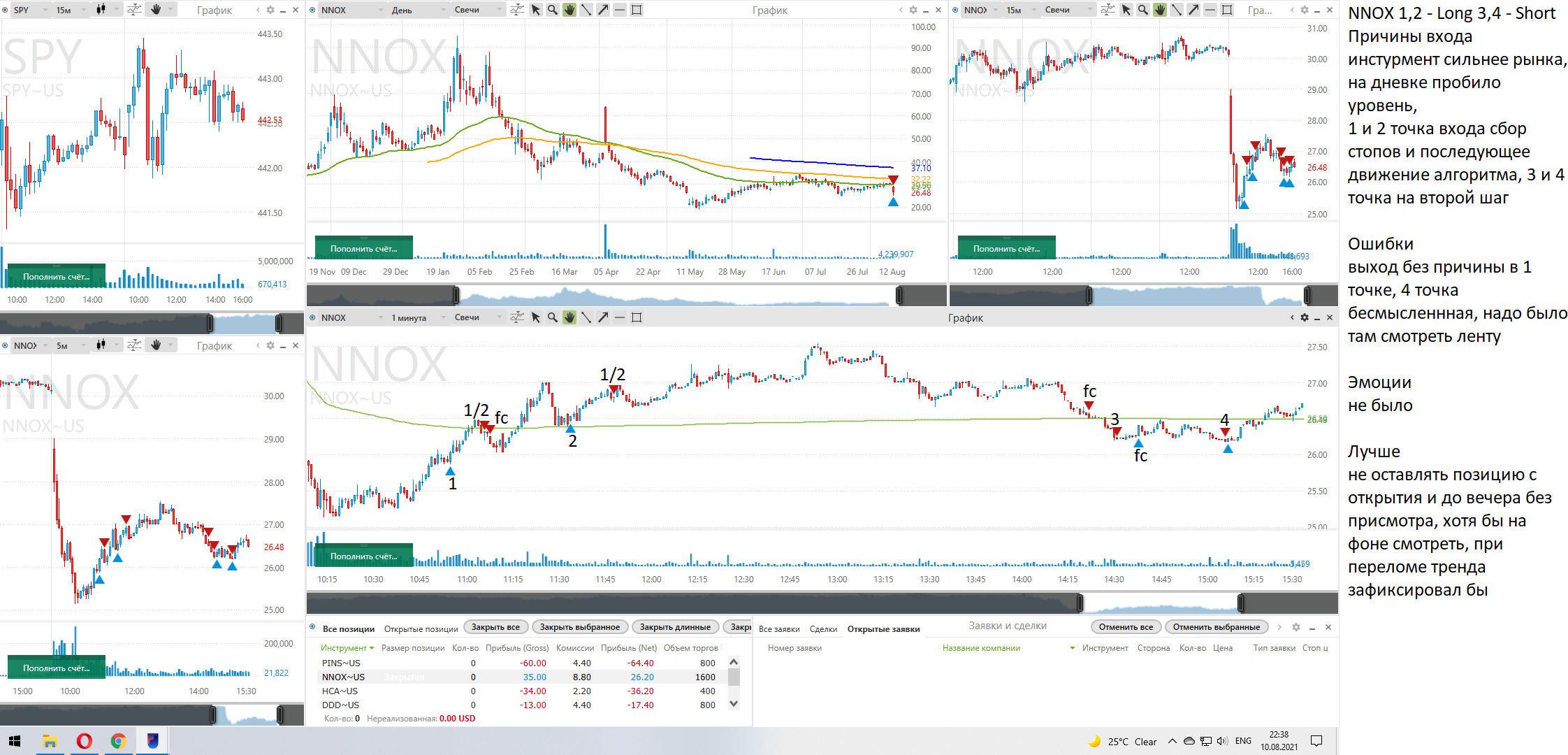Image resolution: width=1568 pixels, height=755 pixels.
Task: Click right handle of NNOX daily chart range slider
Action: [899, 296]
